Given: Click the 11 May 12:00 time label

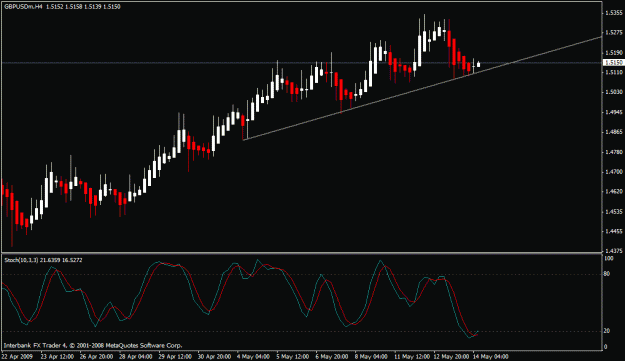Looking at the screenshot, I should [412, 356].
